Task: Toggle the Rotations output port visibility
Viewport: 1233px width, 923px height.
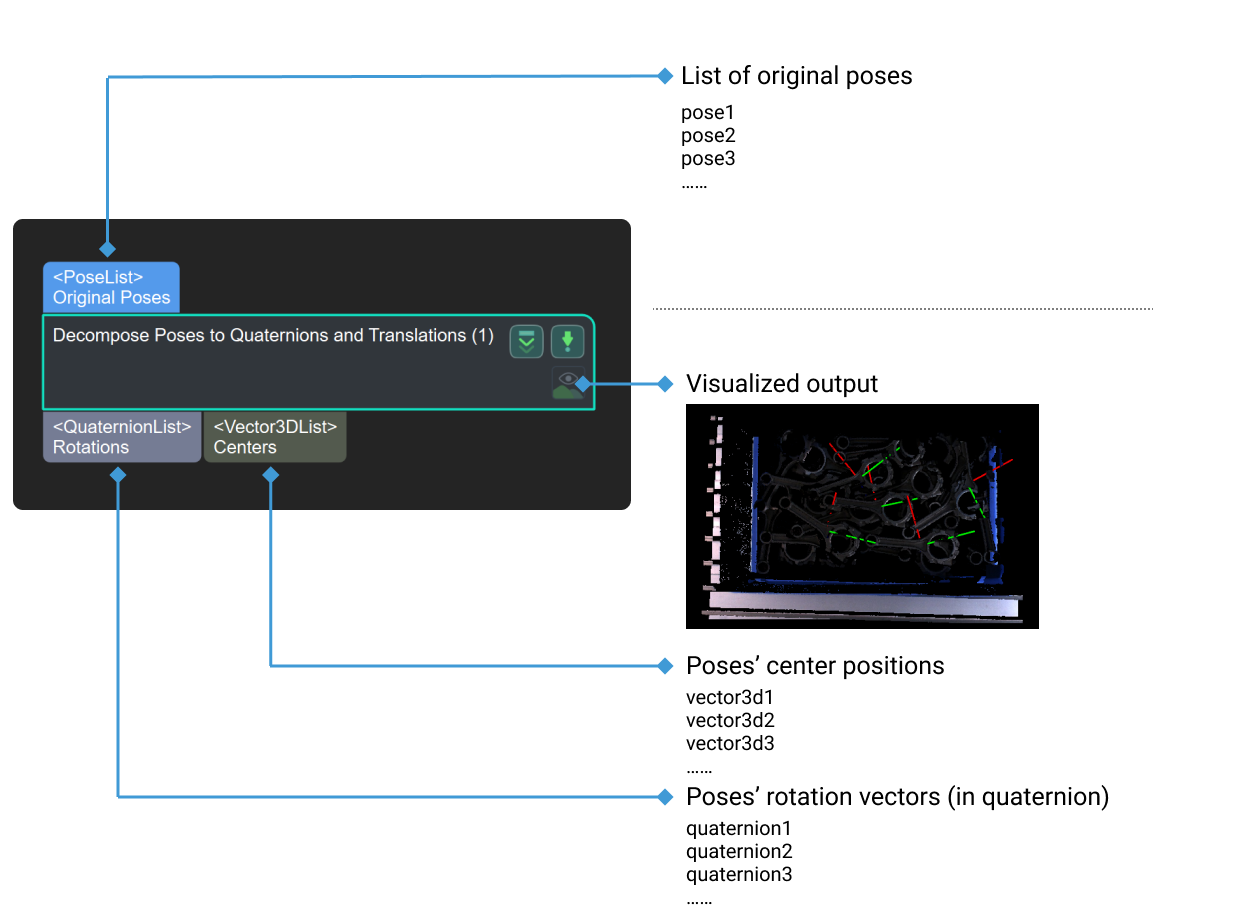Action: tap(120, 476)
